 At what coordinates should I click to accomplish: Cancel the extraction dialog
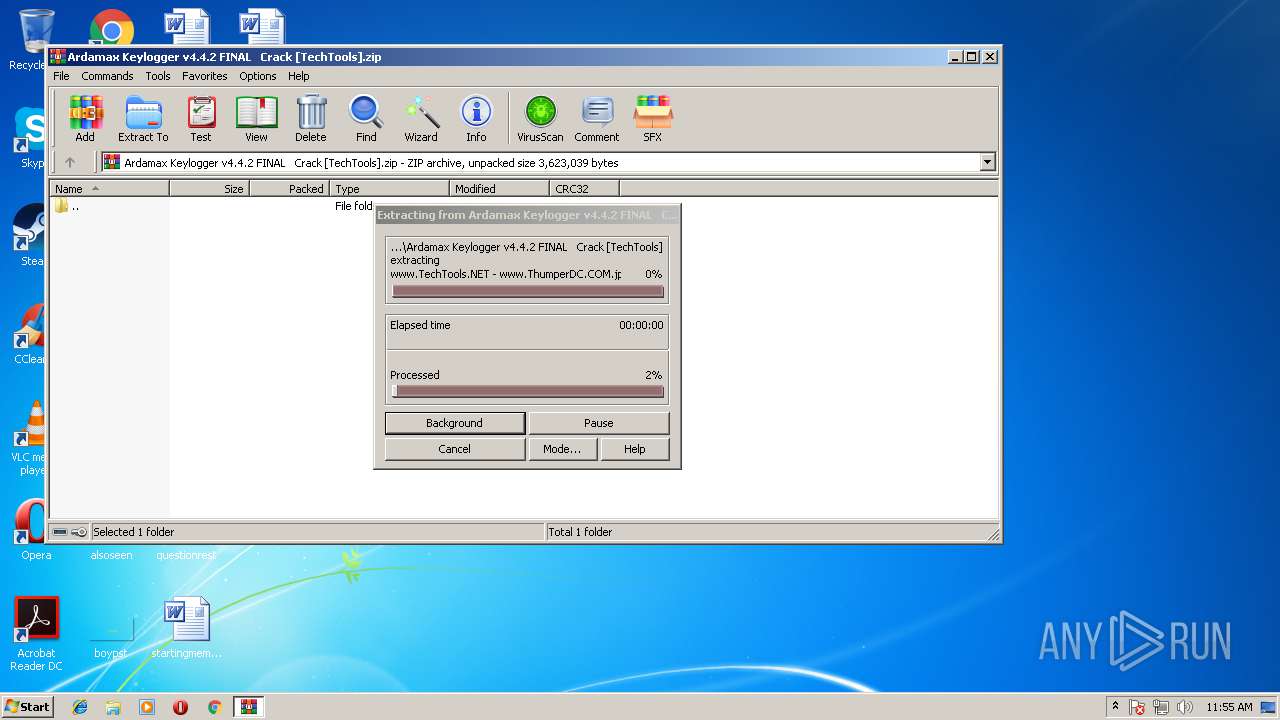(x=454, y=449)
